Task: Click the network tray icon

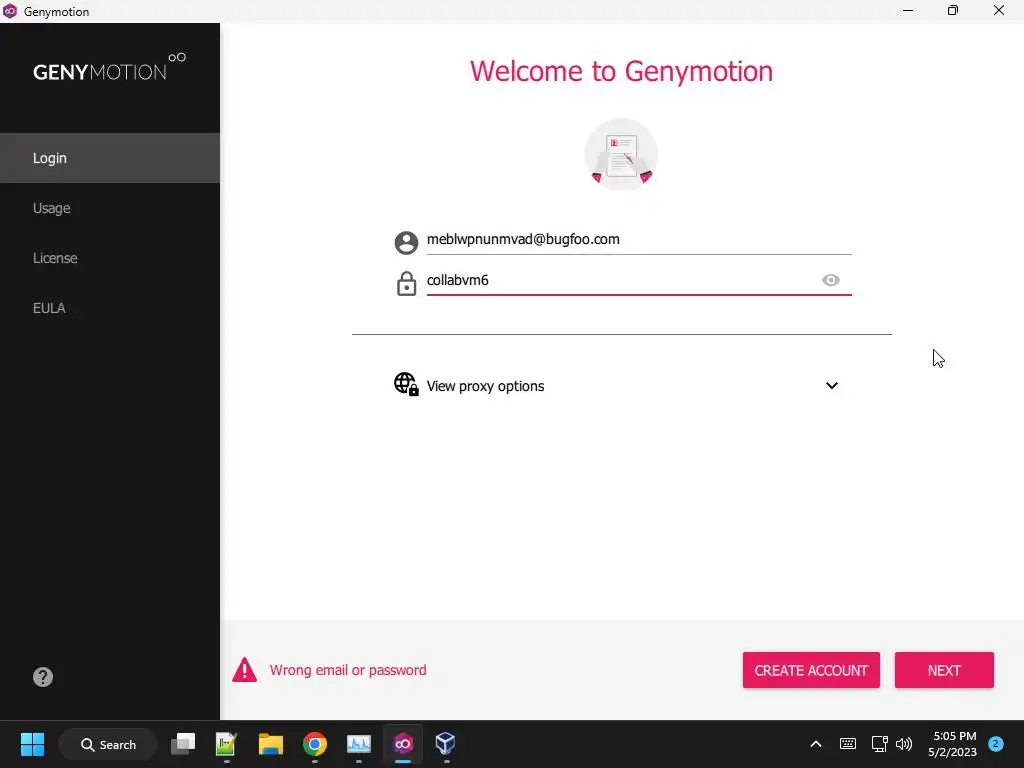Action: tap(879, 744)
